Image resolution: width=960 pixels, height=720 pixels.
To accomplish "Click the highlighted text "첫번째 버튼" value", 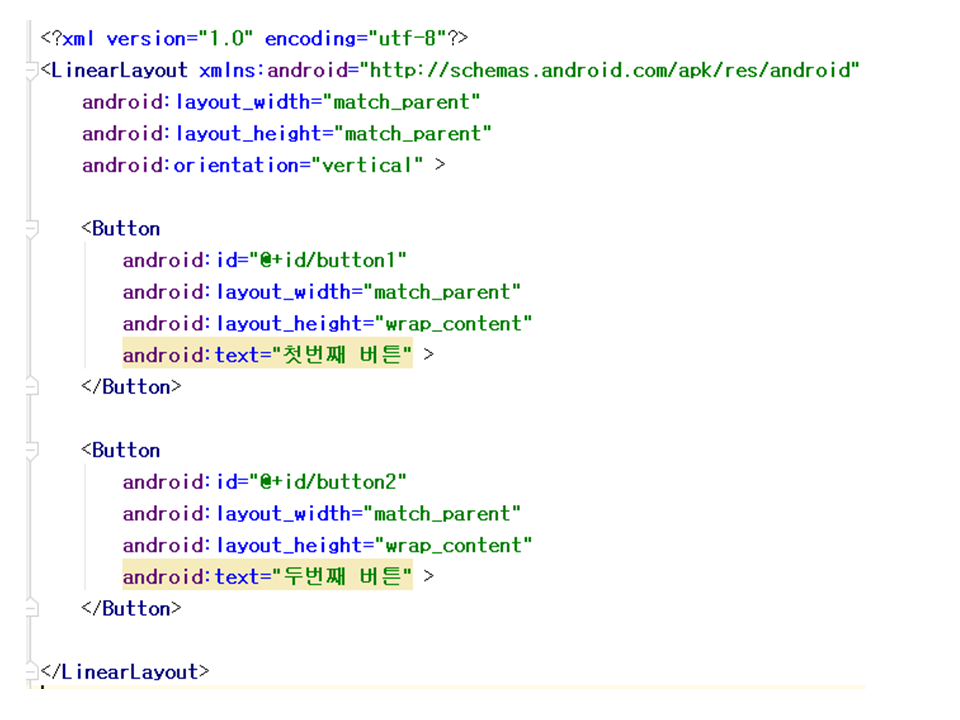I will pyautogui.click(x=344, y=355).
